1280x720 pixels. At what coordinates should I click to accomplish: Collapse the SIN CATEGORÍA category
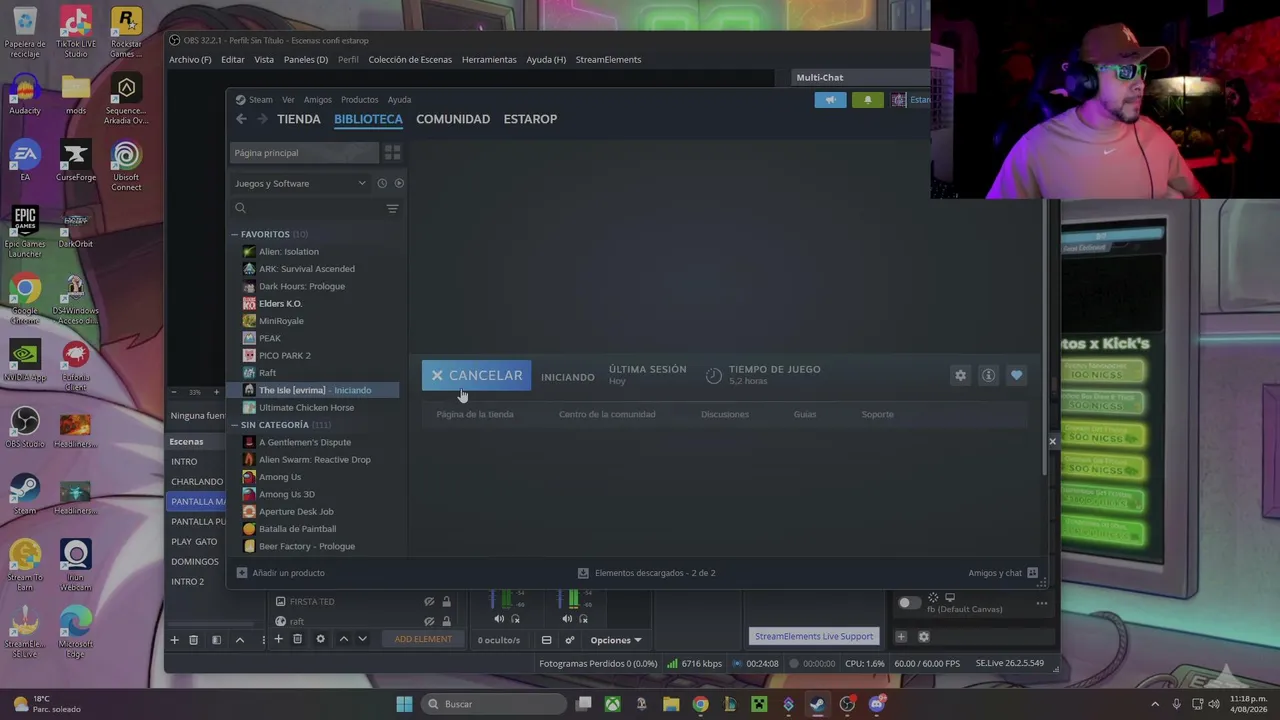(x=235, y=425)
